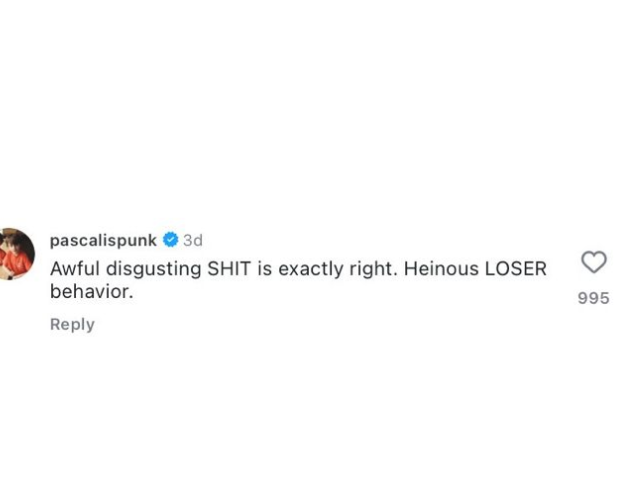View the 995 likes count
Screen dimensions: 640x480
click(x=593, y=298)
